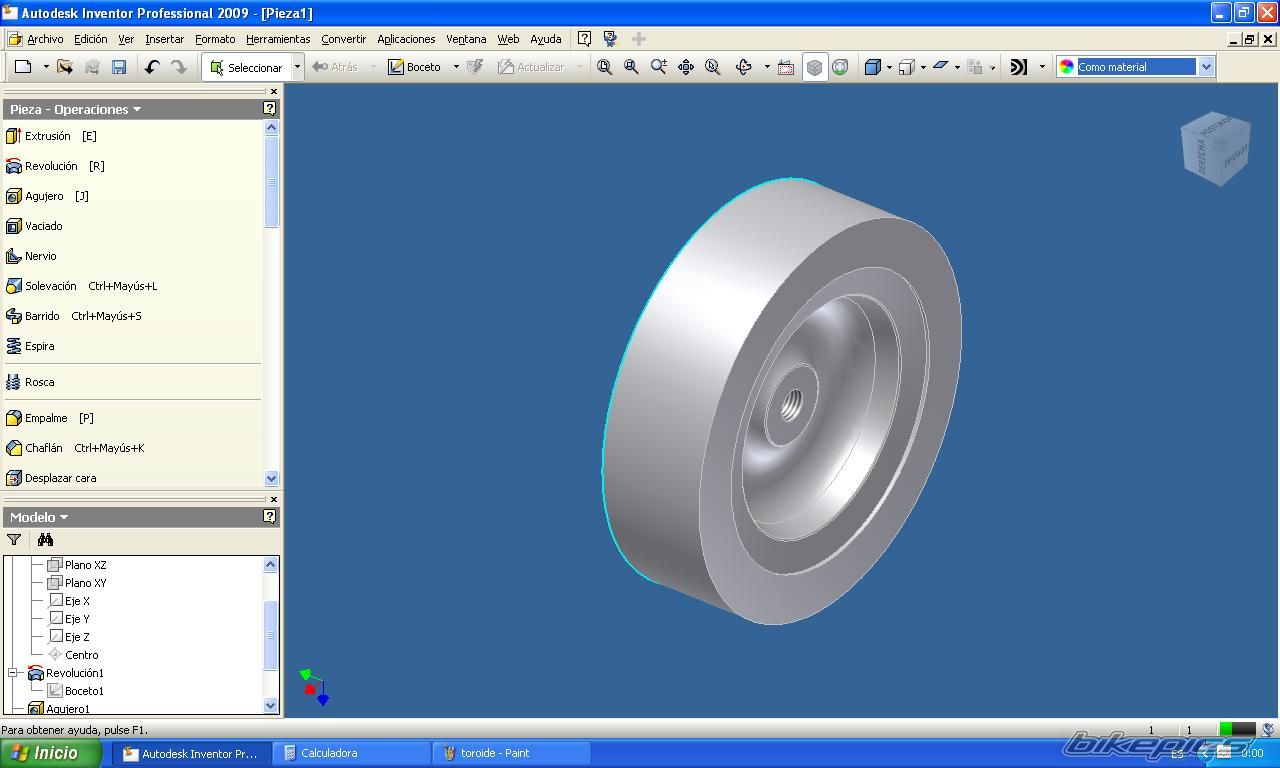Click the double-arrow analysis icon
Screen dimensions: 1280x768
[1019, 67]
